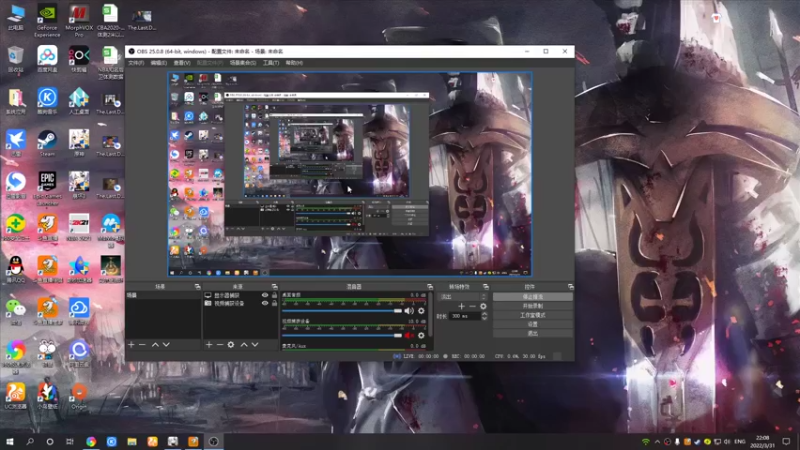The width and height of the screenshot is (800, 450).
Task: Mute the desktop audio speaker icon
Action: pyautogui.click(x=409, y=311)
